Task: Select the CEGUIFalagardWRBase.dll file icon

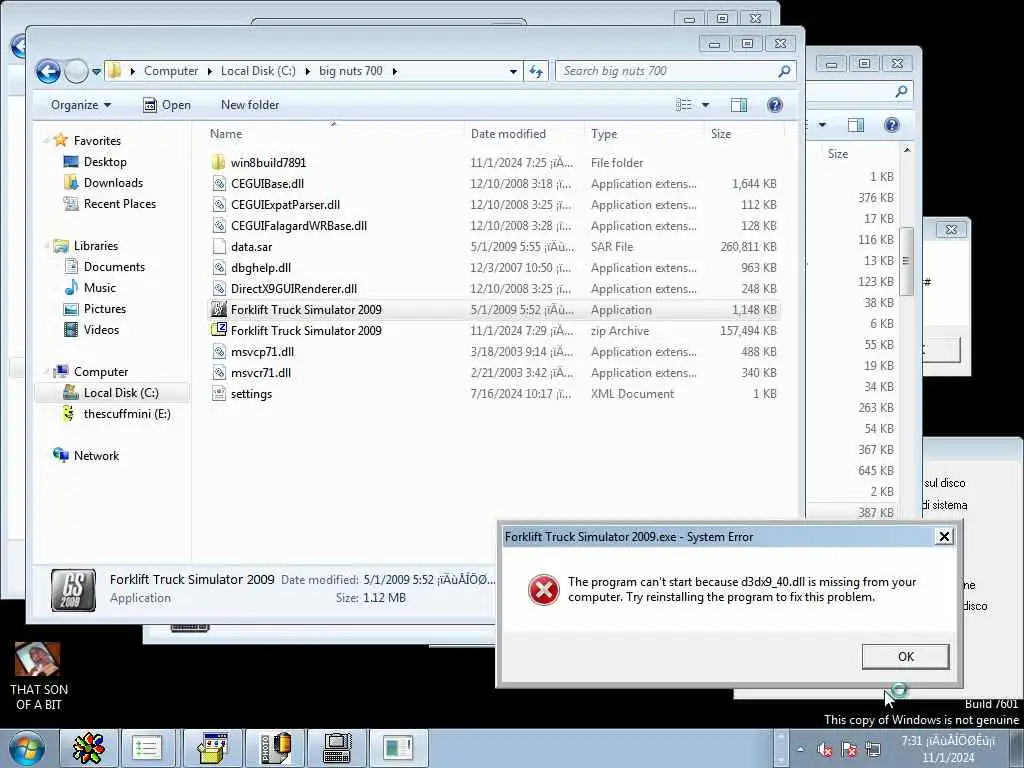Action: pos(219,225)
